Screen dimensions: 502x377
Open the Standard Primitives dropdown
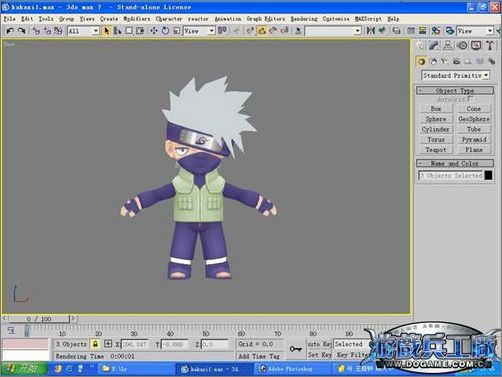coord(455,76)
